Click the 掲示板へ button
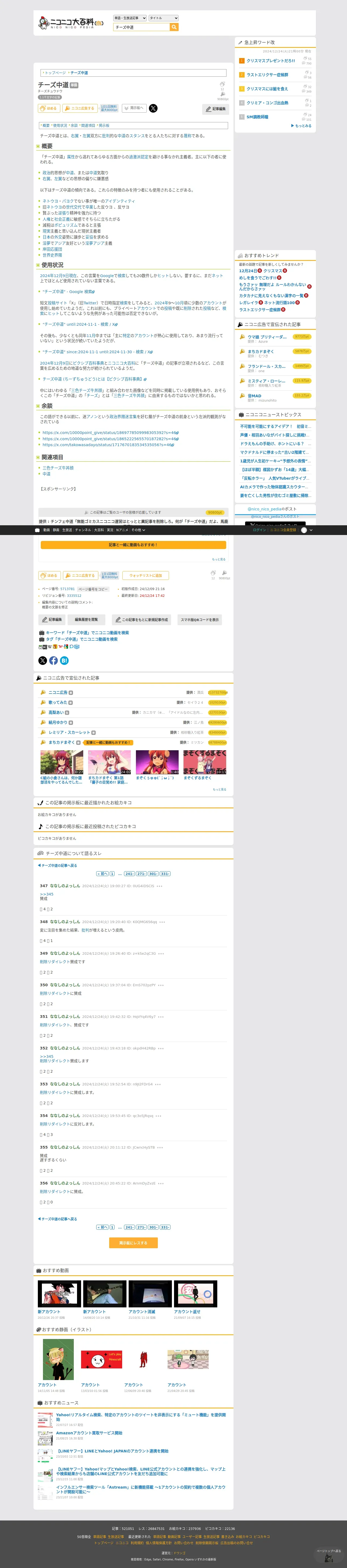Image resolution: width=347 pixels, height=1568 pixels. (134, 108)
